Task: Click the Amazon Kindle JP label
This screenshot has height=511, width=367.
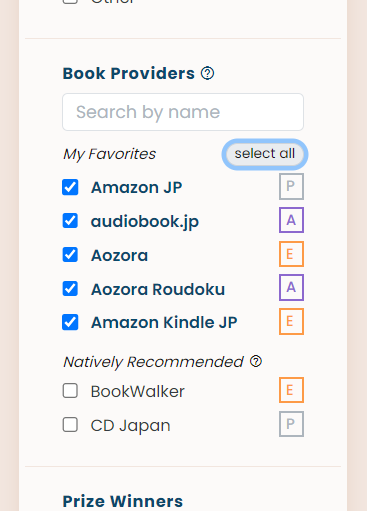Action: click(164, 322)
